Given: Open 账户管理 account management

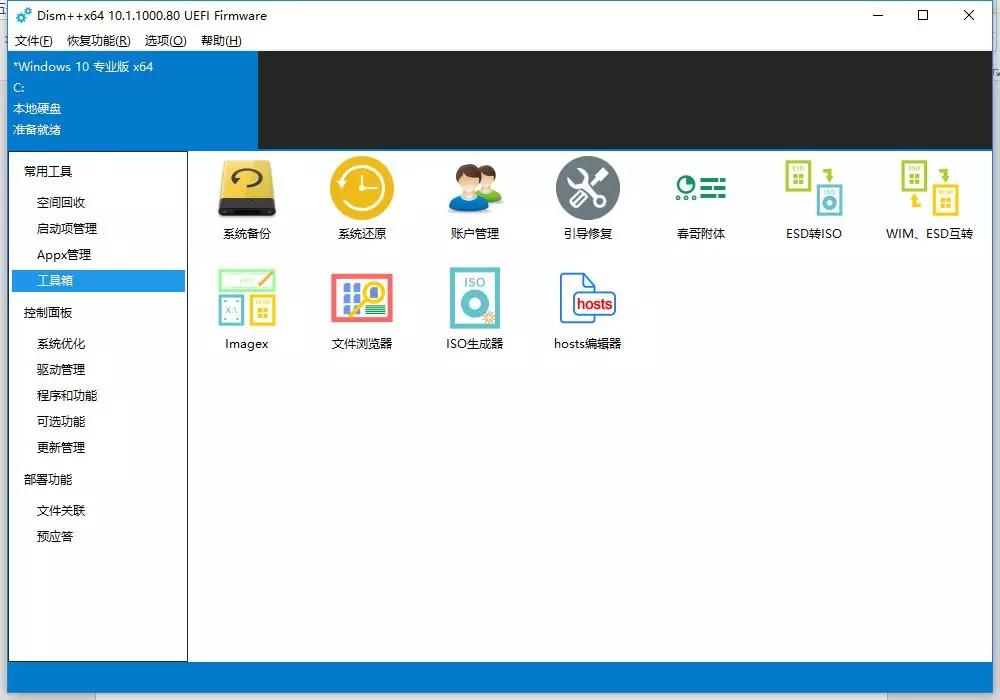Looking at the screenshot, I should [x=474, y=198].
